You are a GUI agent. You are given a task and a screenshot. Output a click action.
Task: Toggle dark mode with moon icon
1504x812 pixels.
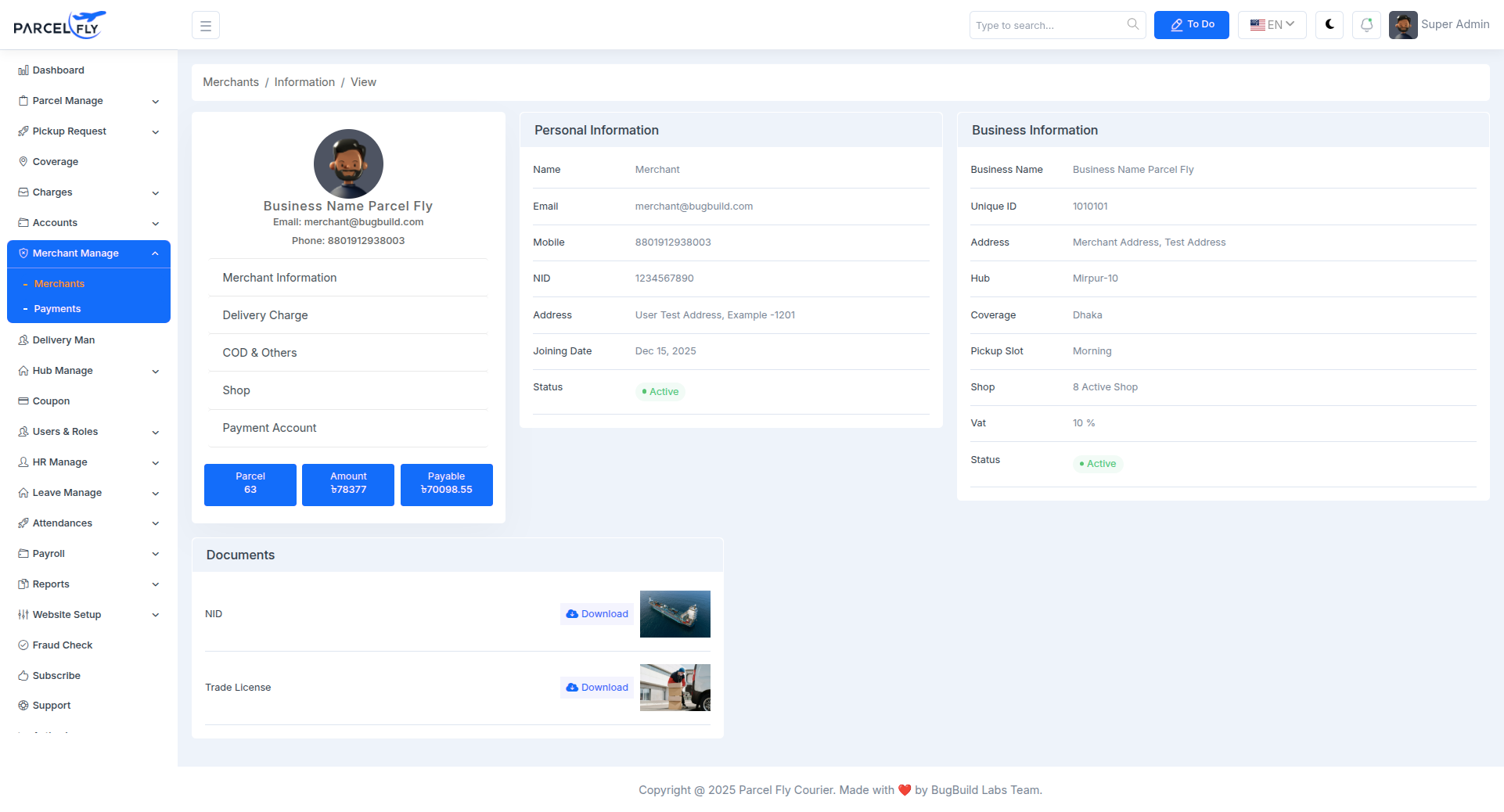pos(1329,25)
